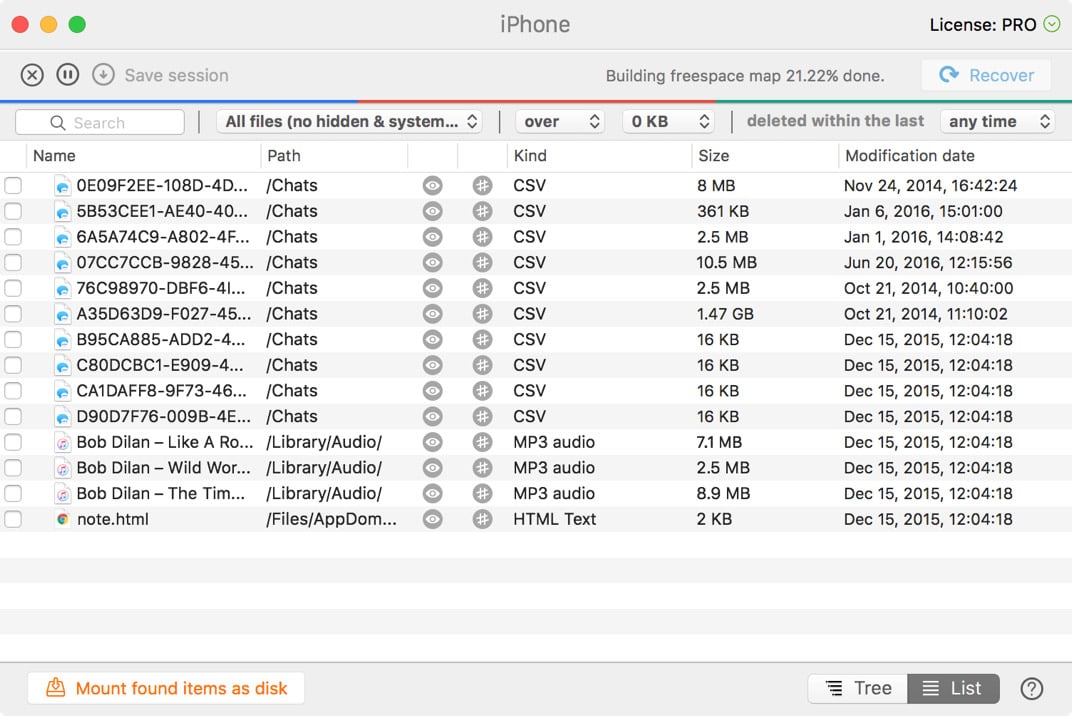
Task: Open hex view for Bob Dilan Like A Ro file
Action: pos(483,442)
